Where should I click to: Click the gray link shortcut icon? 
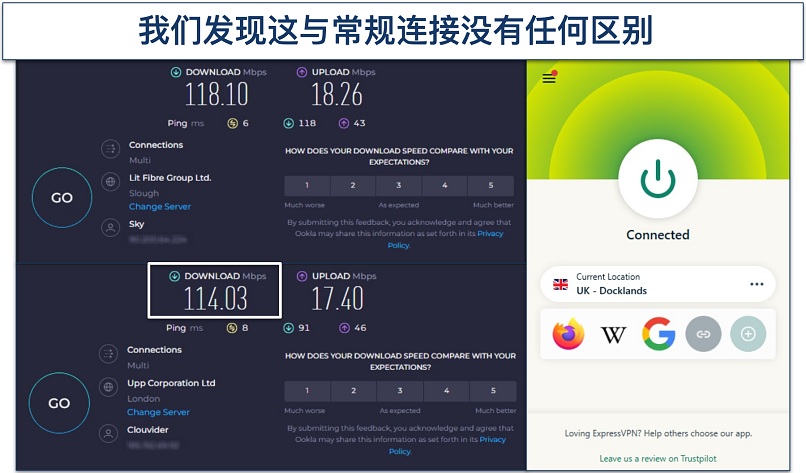coord(703,334)
